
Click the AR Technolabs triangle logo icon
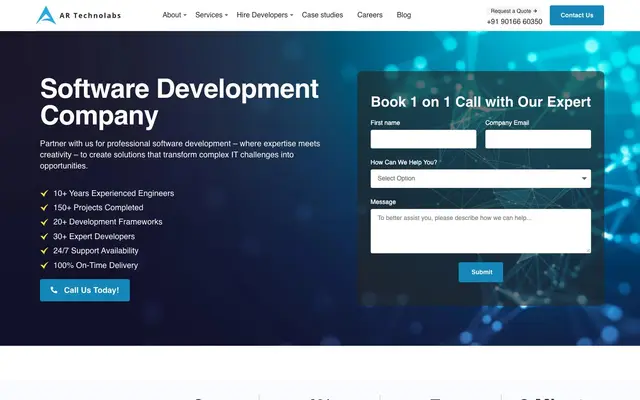tap(46, 15)
